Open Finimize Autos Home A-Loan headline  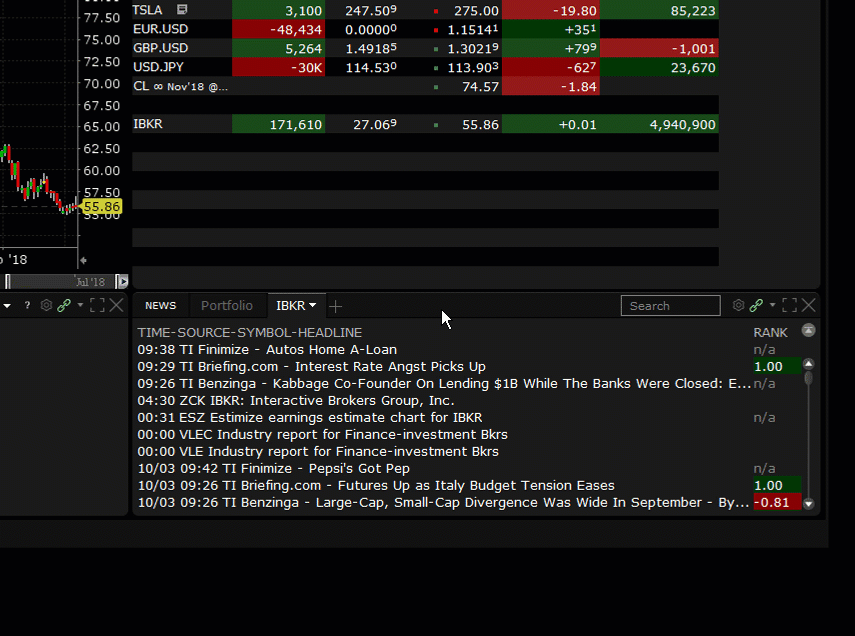coord(267,350)
